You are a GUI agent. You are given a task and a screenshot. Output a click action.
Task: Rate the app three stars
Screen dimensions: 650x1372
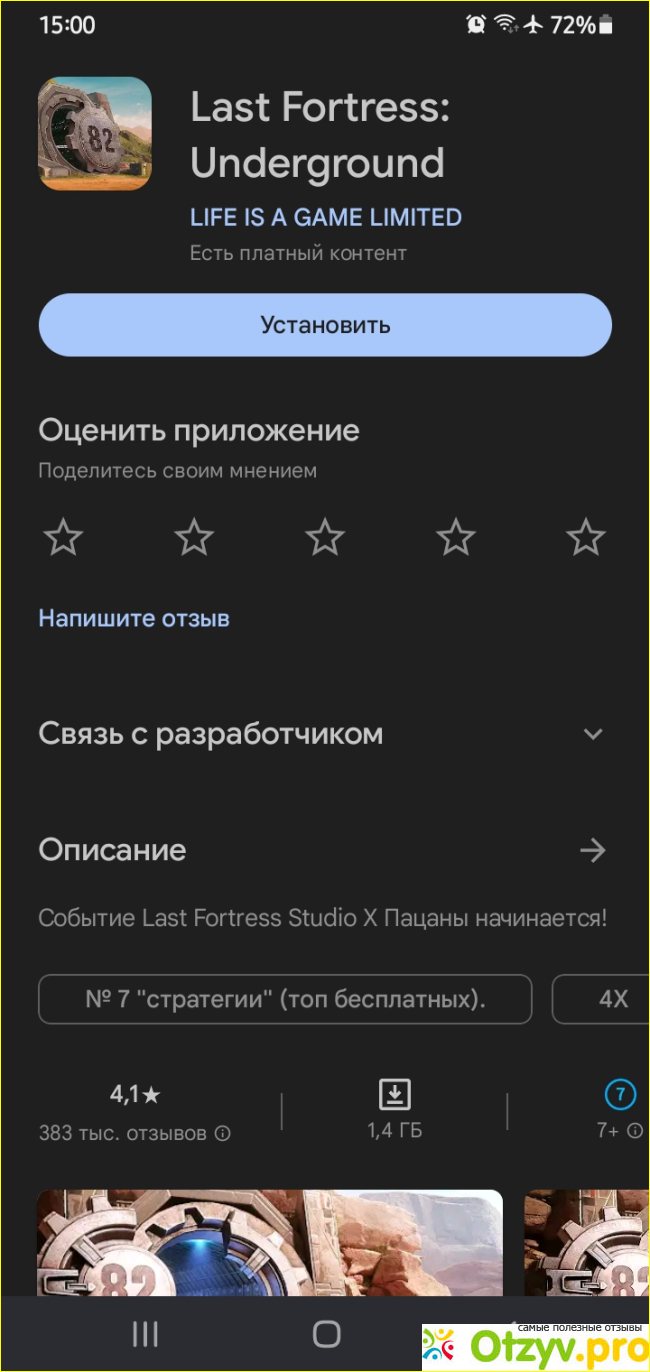[x=325, y=538]
